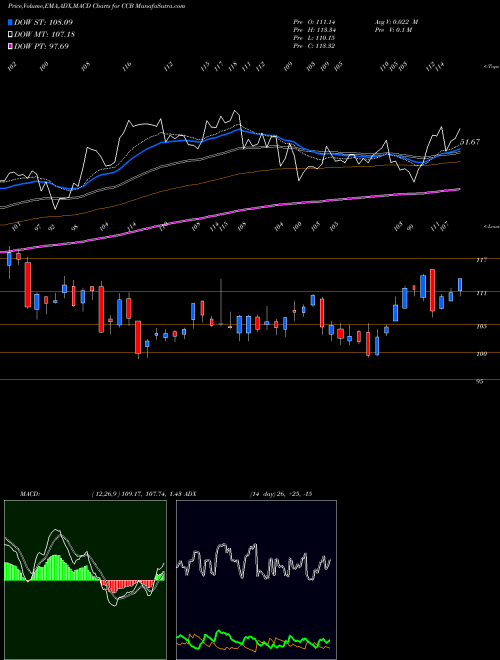
Task: Select the 'DOW PT: 97.69' legend label
Action: tap(41, 46)
